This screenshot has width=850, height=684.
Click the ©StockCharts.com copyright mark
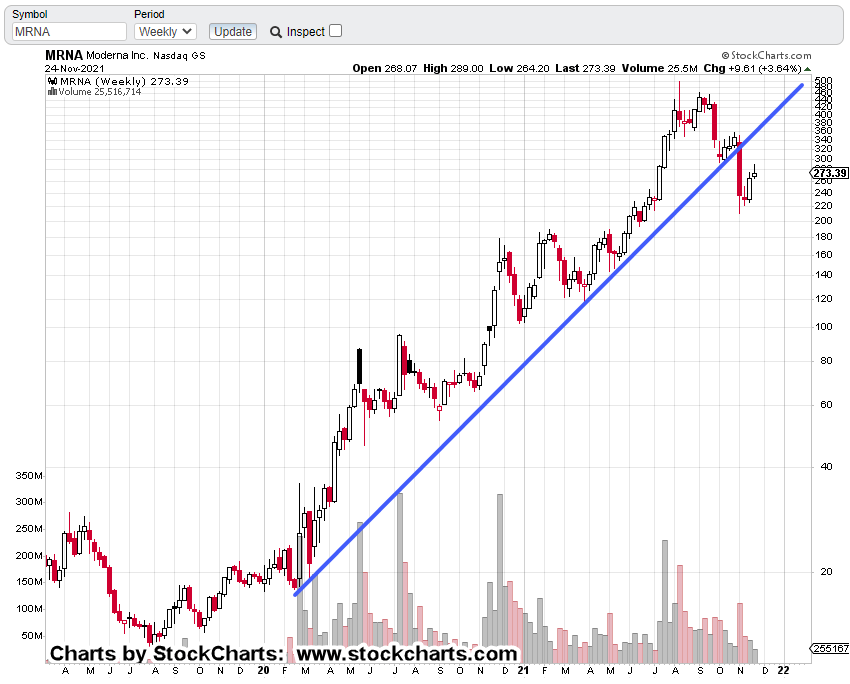pyautogui.click(x=765, y=56)
